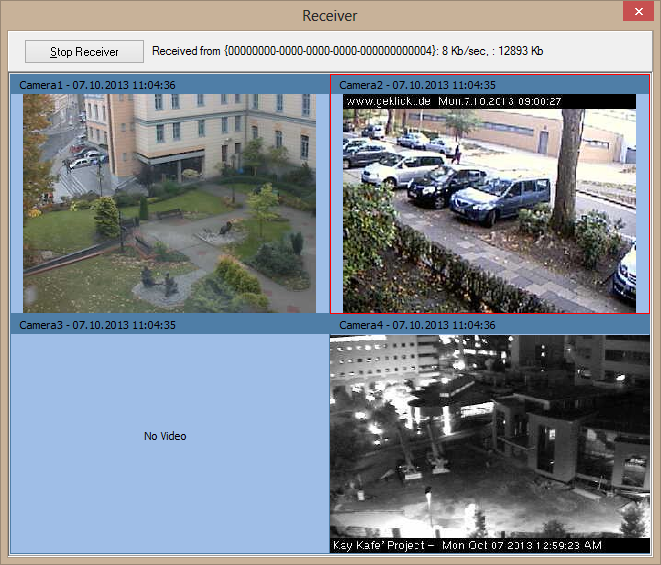Close the Receiver window
The image size is (661, 565).
pyautogui.click(x=635, y=13)
